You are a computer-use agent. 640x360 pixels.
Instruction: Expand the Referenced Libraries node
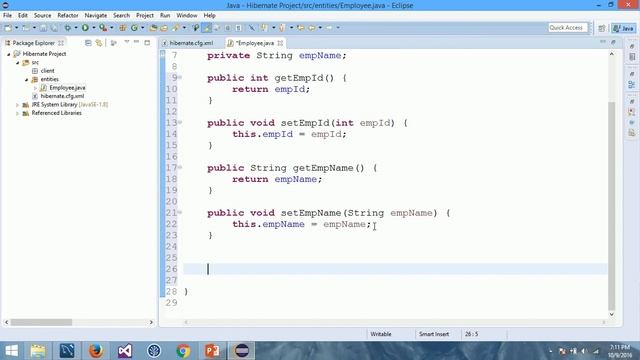18,113
